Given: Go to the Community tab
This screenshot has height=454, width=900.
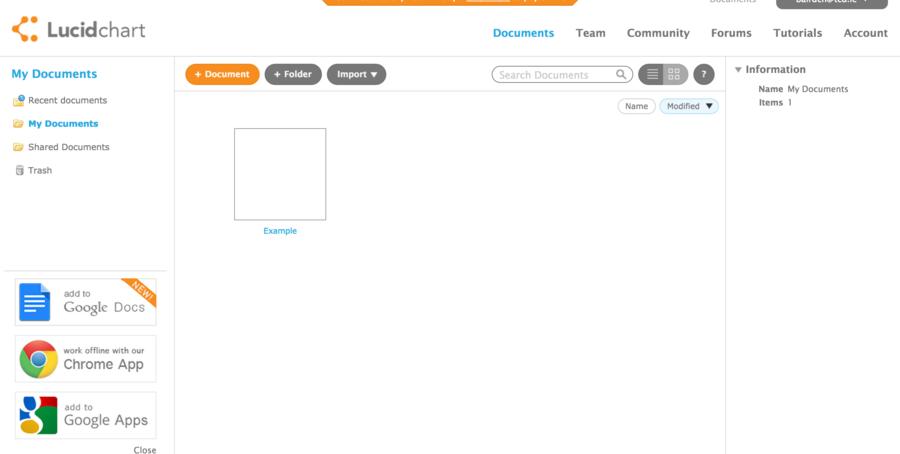Looking at the screenshot, I should pos(658,33).
